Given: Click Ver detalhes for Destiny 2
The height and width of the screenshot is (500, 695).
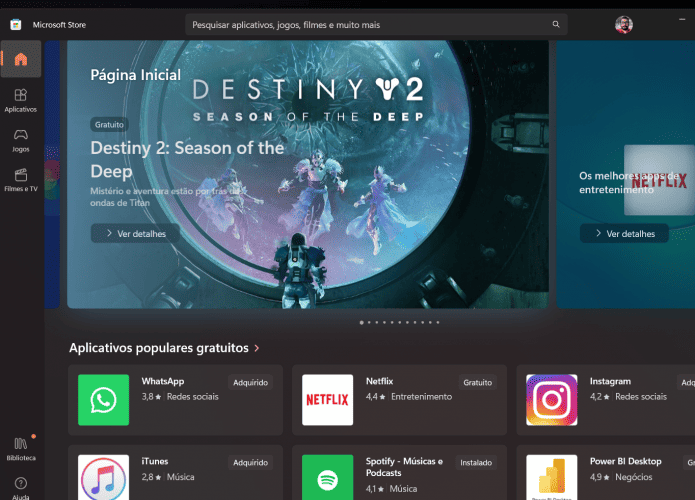Looking at the screenshot, I should (135, 233).
